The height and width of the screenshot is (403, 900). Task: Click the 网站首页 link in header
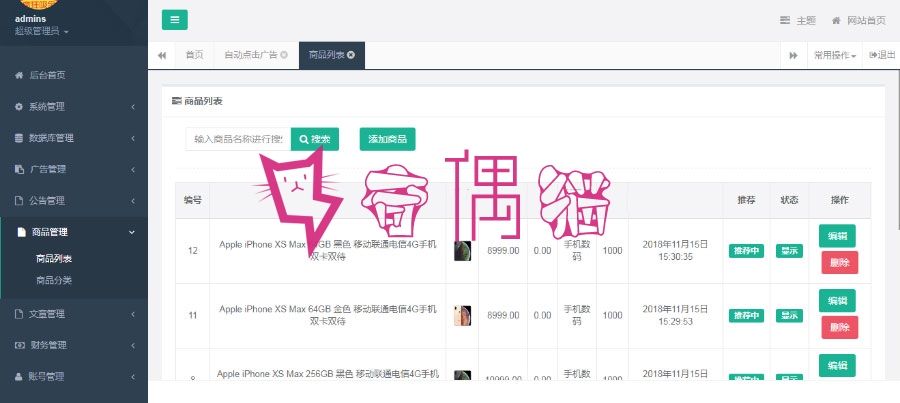pyautogui.click(x=859, y=21)
